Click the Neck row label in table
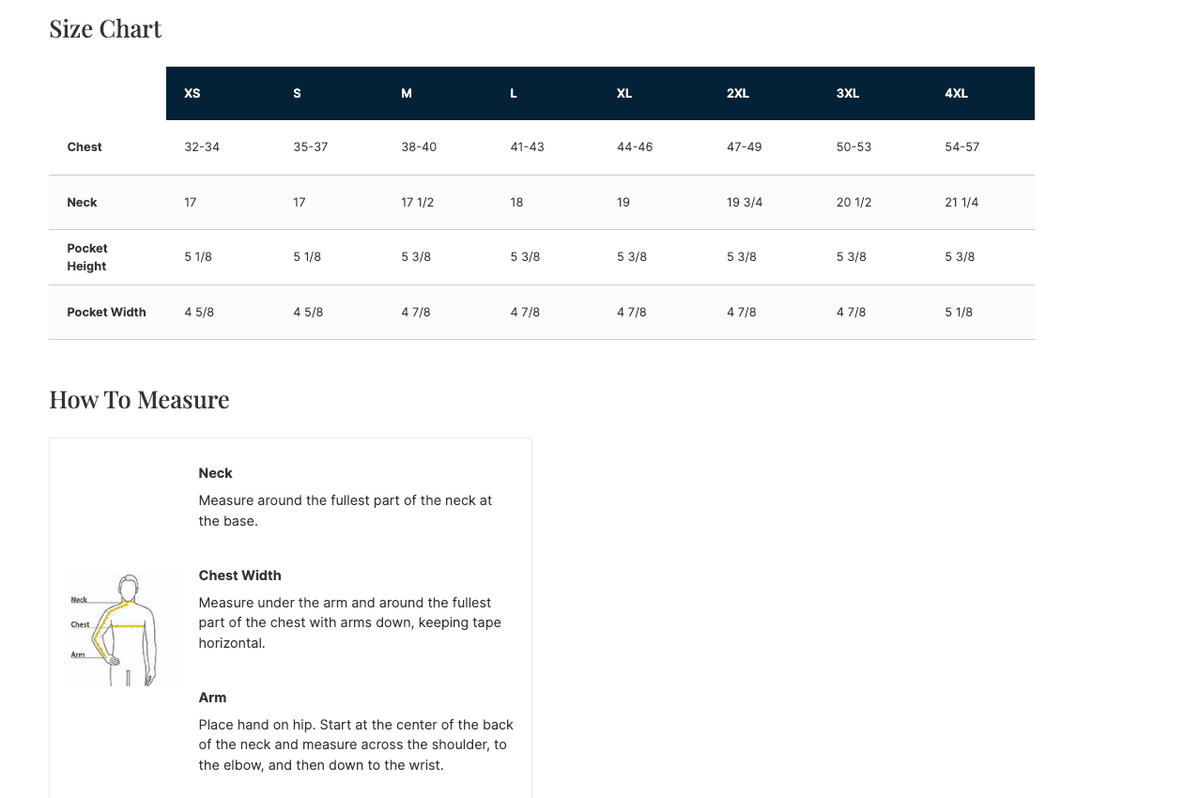The image size is (1200, 798). click(x=82, y=202)
